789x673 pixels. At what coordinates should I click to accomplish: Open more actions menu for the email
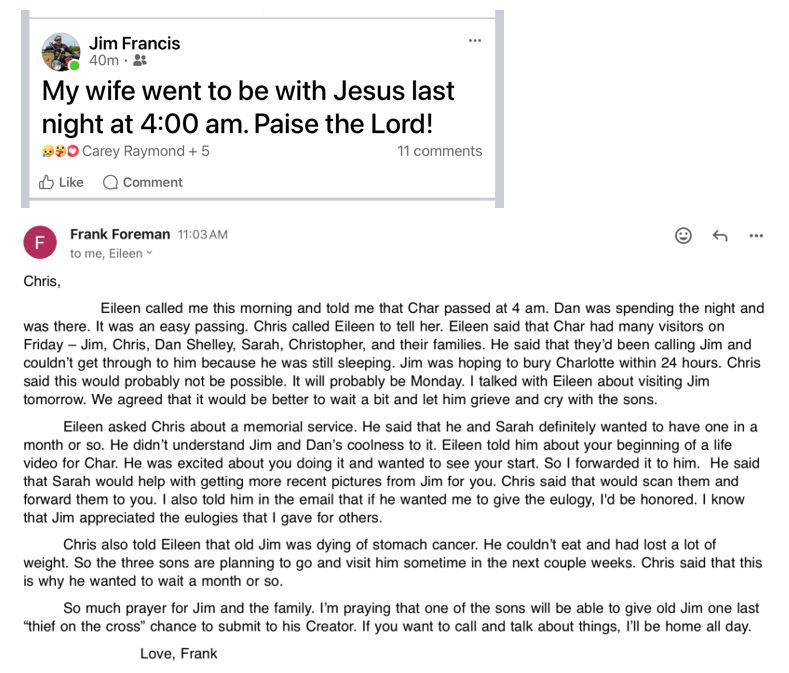[x=756, y=235]
